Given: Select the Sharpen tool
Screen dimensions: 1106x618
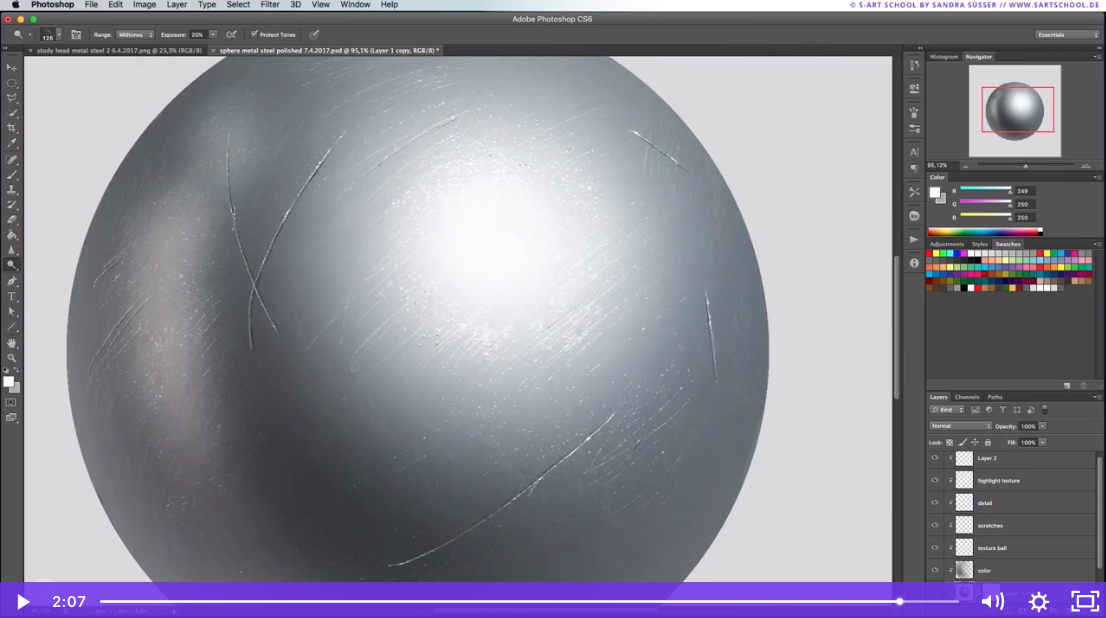Looking at the screenshot, I should pos(12,250).
